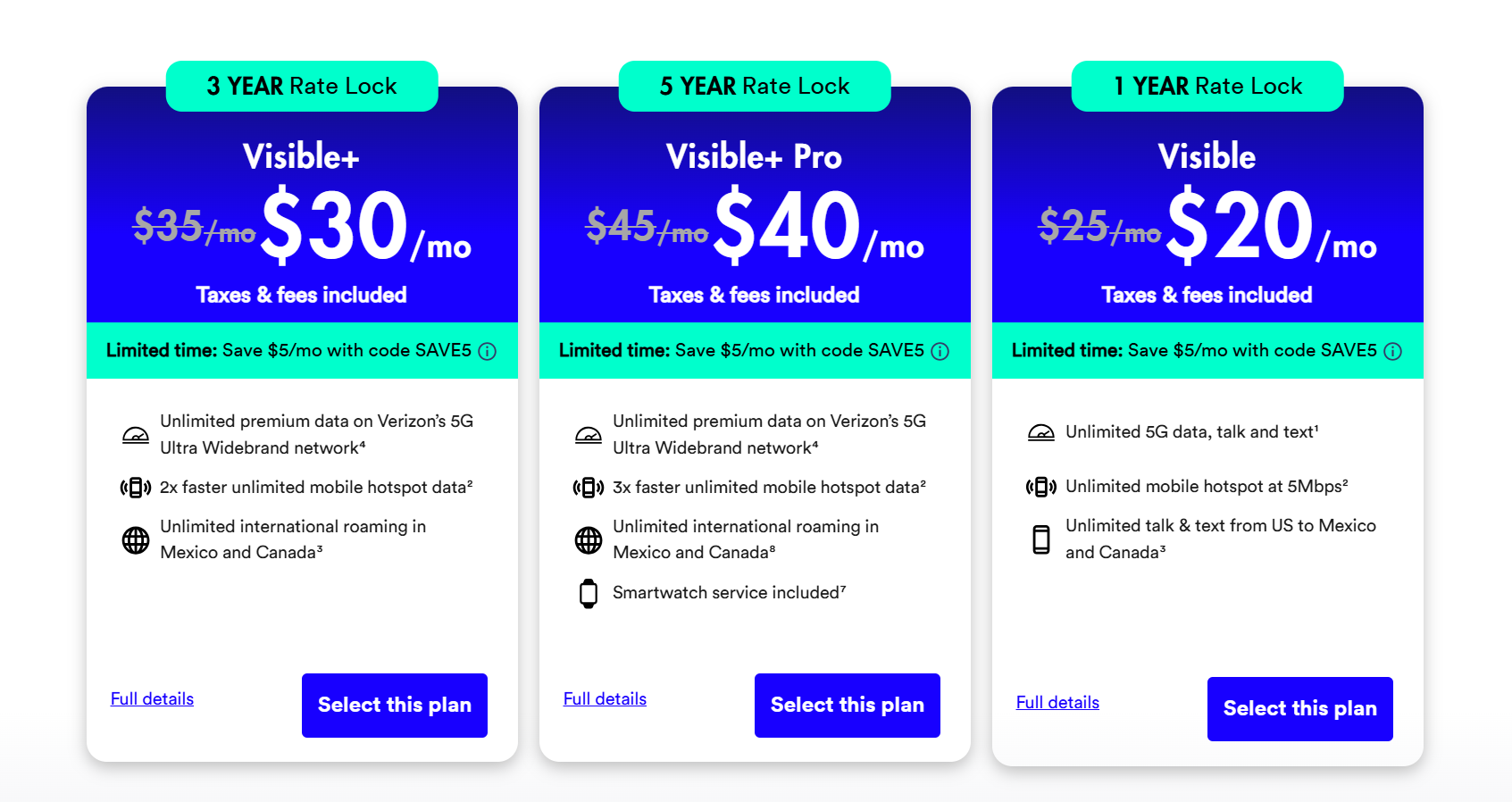The width and height of the screenshot is (1512, 802).
Task: View Full details of Visible+ Pro plan
Action: pyautogui.click(x=606, y=699)
